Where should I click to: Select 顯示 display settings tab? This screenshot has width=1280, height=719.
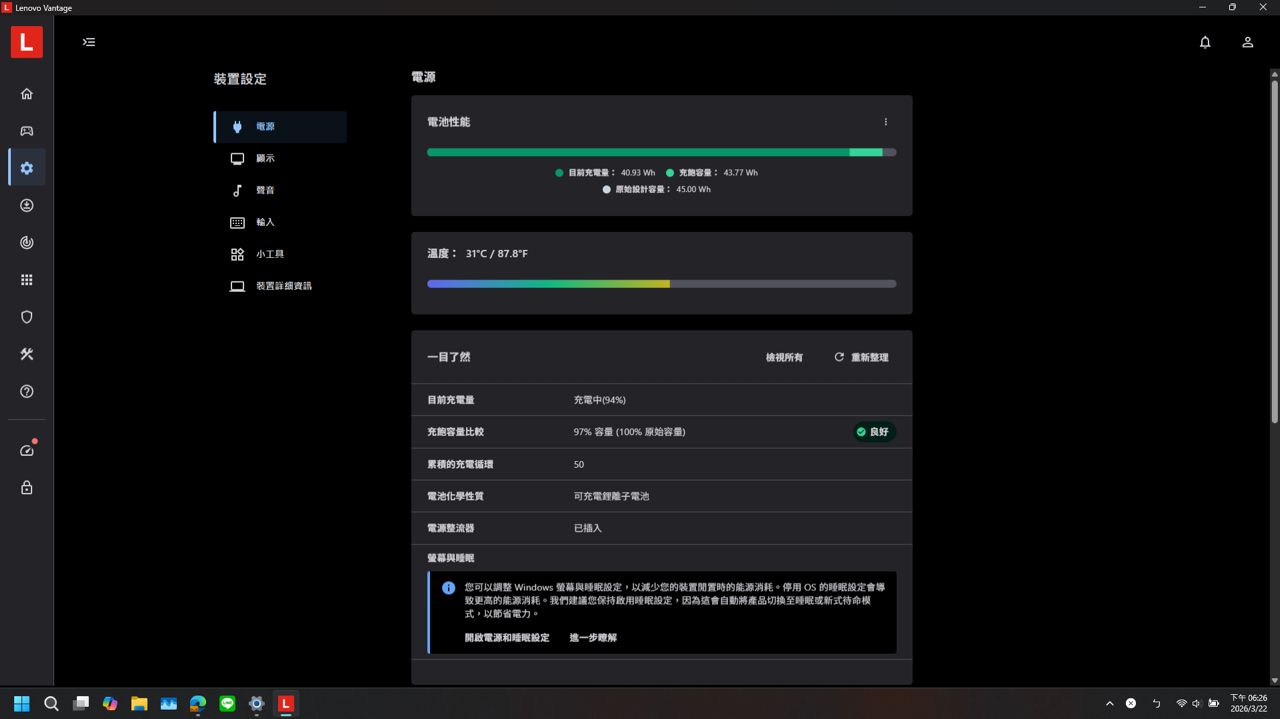pos(265,159)
